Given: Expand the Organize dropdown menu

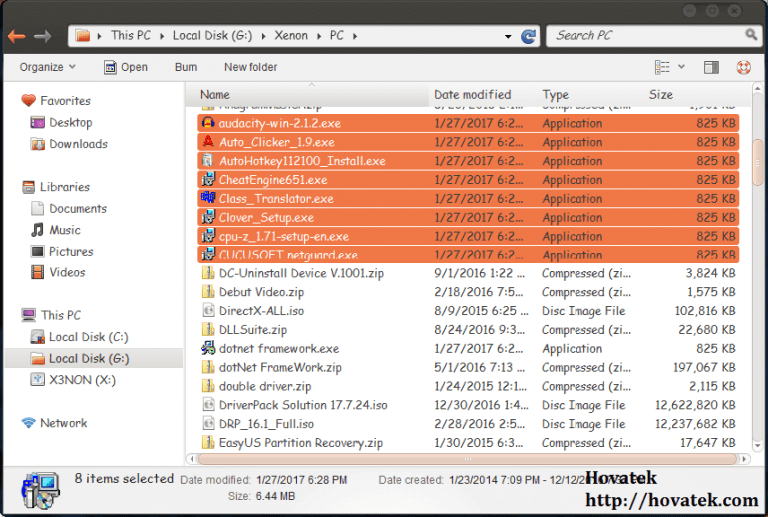Looking at the screenshot, I should [x=47, y=67].
